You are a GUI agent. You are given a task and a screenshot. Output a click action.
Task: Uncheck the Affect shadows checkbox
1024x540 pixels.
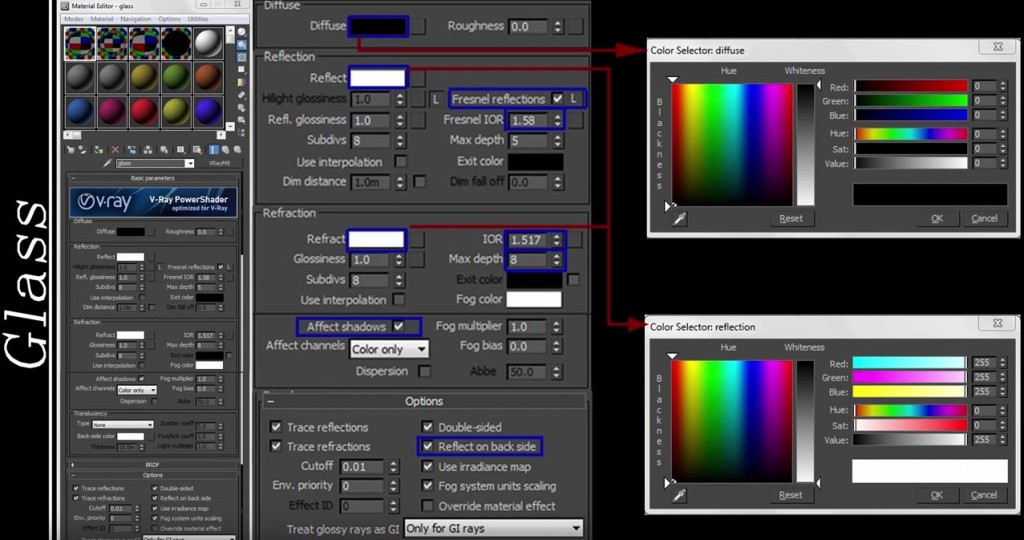[399, 326]
